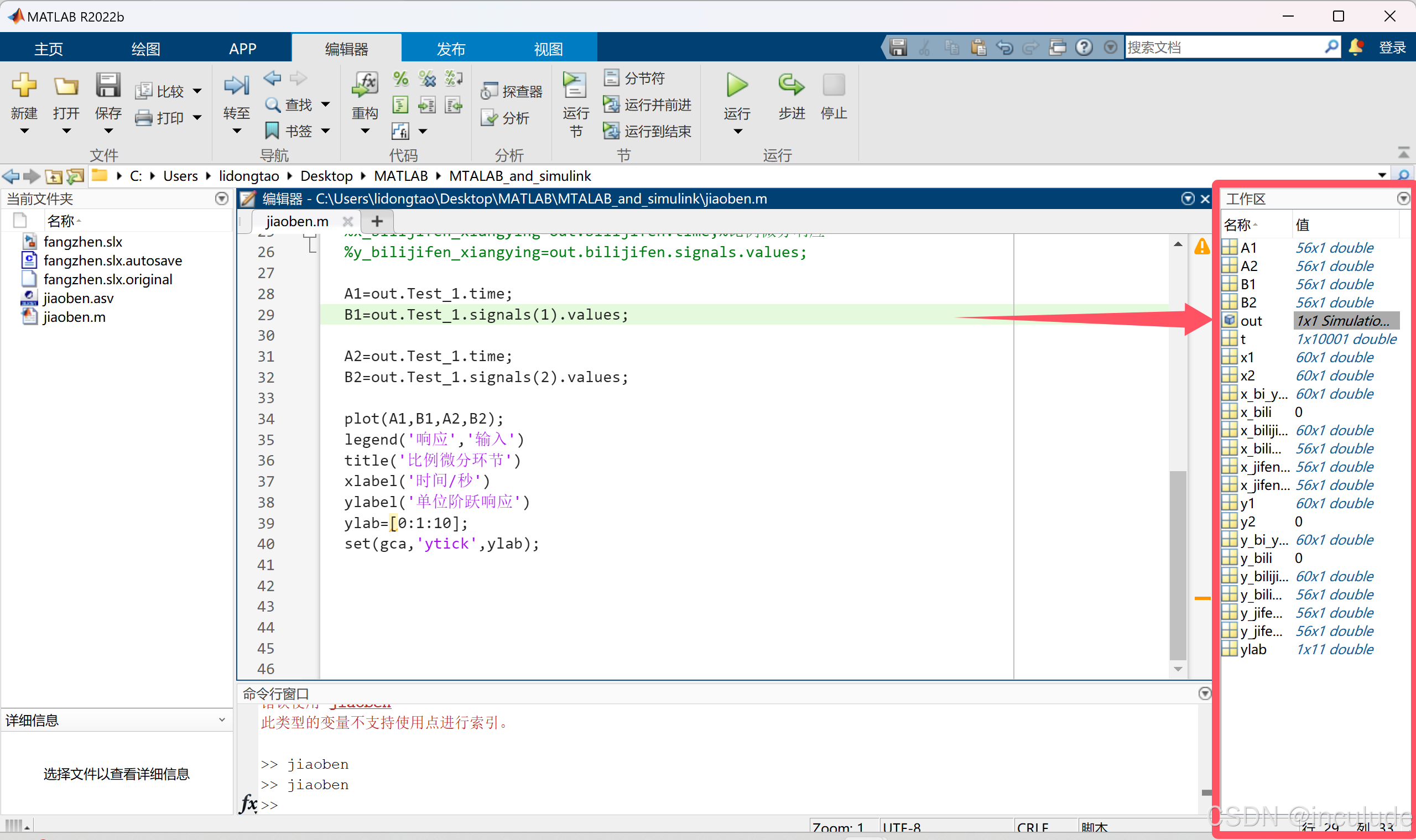Click the green Run (运行) button
Image resolution: width=1416 pixels, height=840 pixels.
point(737,86)
